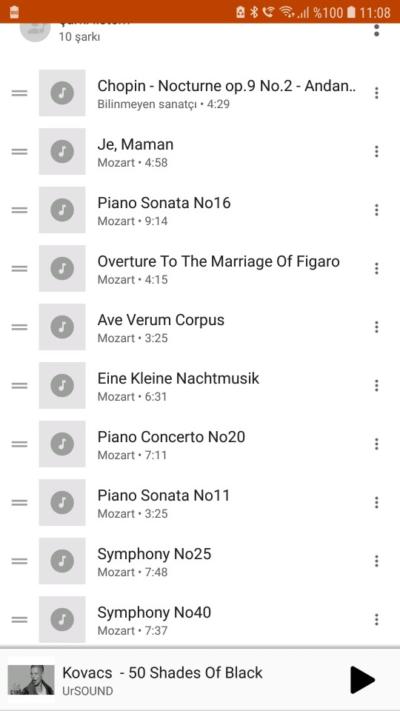Tap the music note icon of Symphony No25
400x711 pixels.
62,561
